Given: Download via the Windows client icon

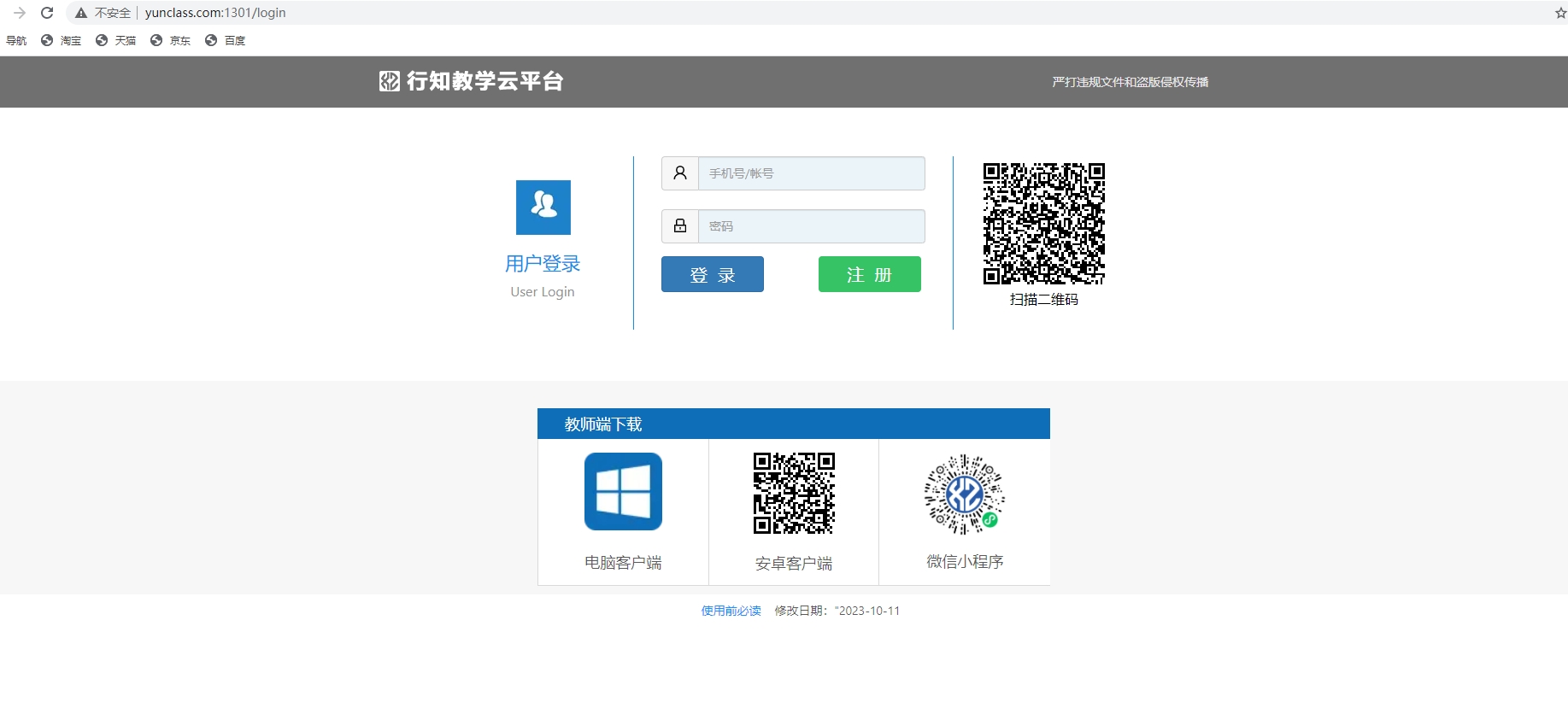Looking at the screenshot, I should (x=623, y=492).
